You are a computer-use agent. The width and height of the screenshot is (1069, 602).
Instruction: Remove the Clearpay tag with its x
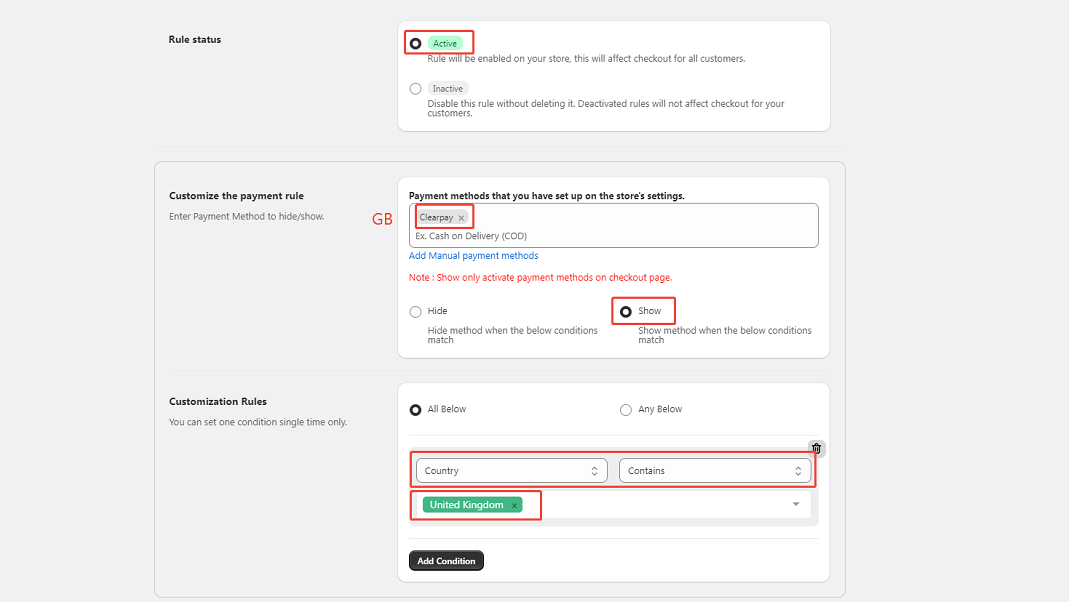(x=461, y=218)
